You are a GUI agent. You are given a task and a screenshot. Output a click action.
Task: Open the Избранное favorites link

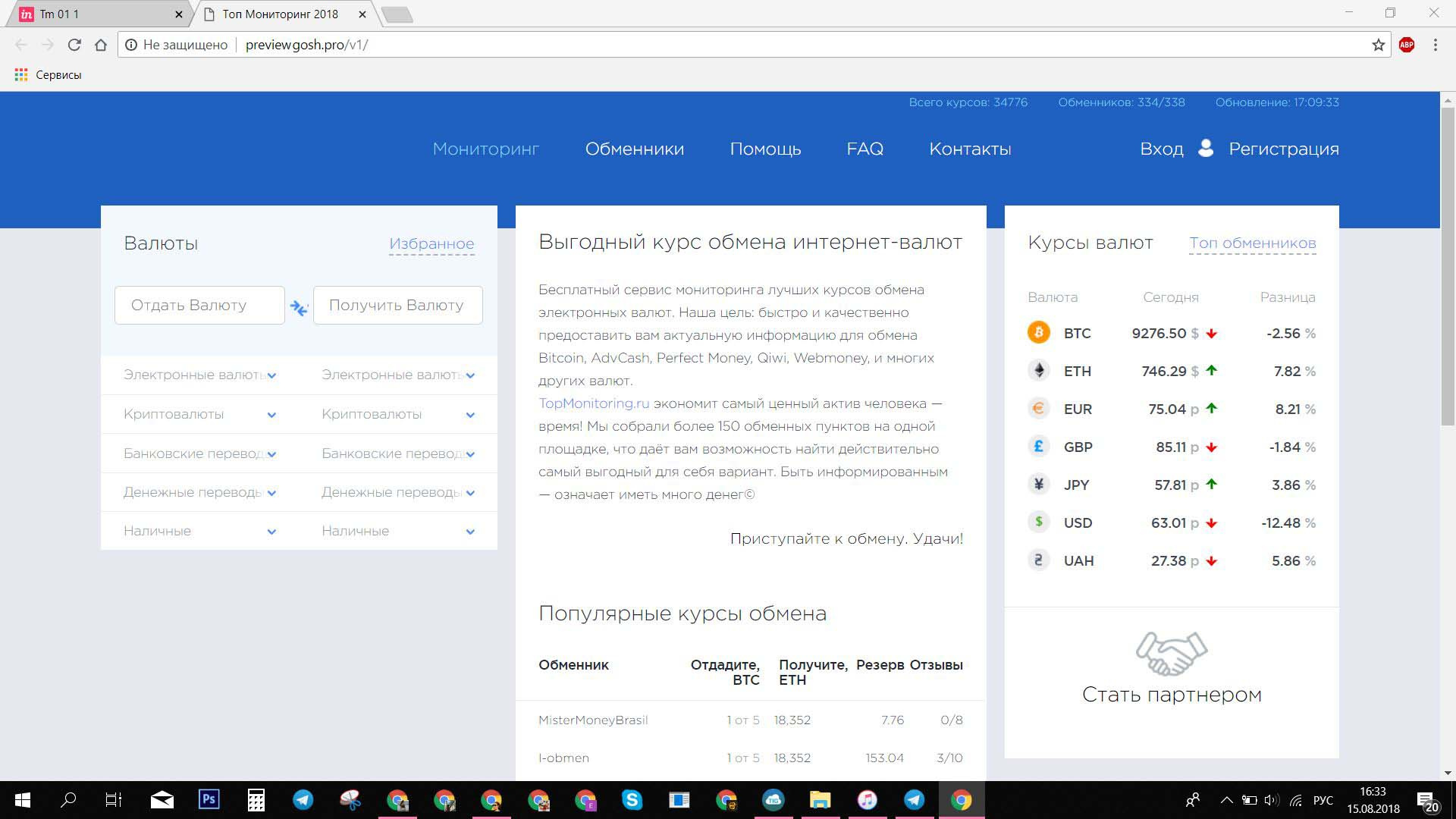tap(431, 243)
